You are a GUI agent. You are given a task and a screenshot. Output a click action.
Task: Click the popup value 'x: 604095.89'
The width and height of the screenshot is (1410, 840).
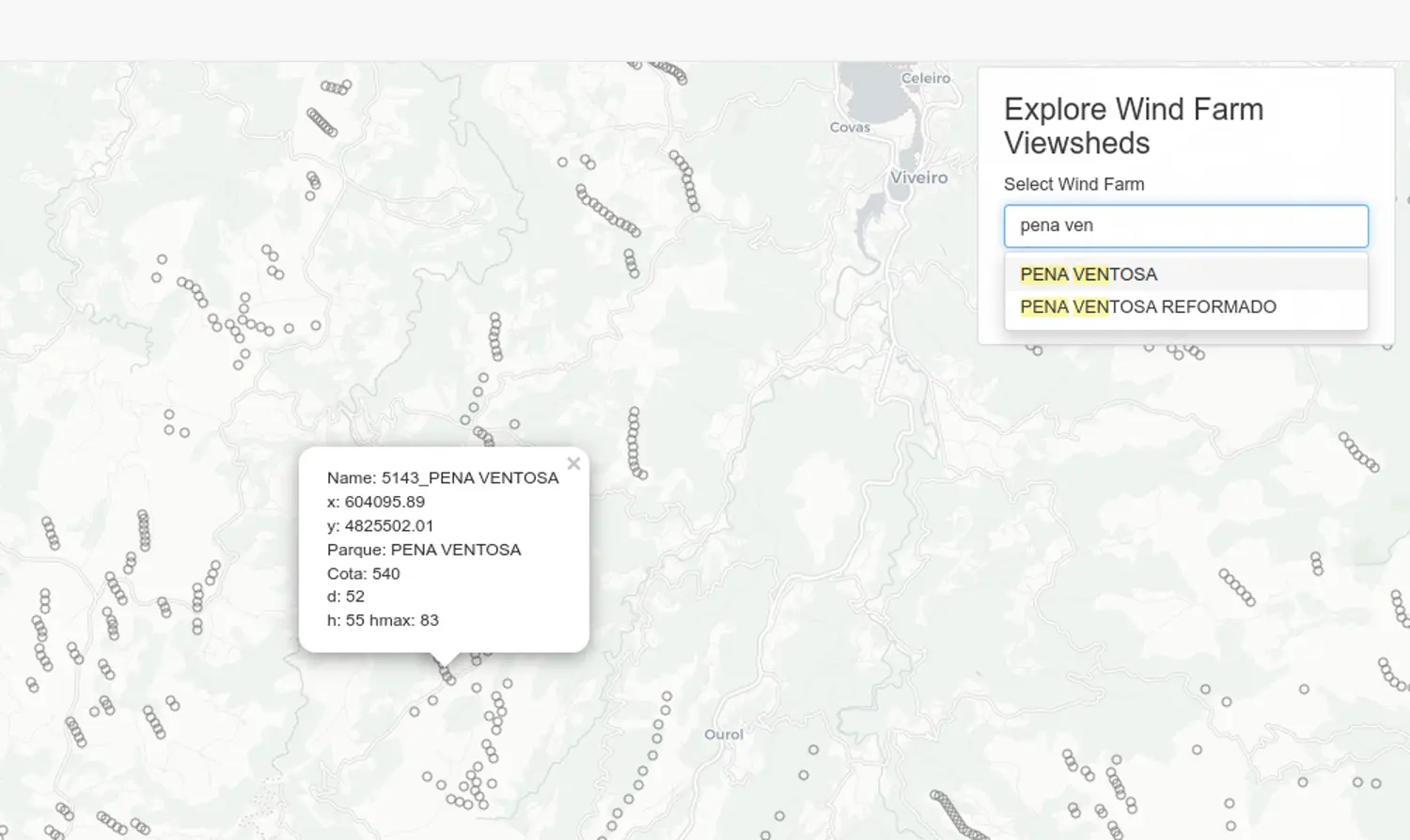coord(376,503)
